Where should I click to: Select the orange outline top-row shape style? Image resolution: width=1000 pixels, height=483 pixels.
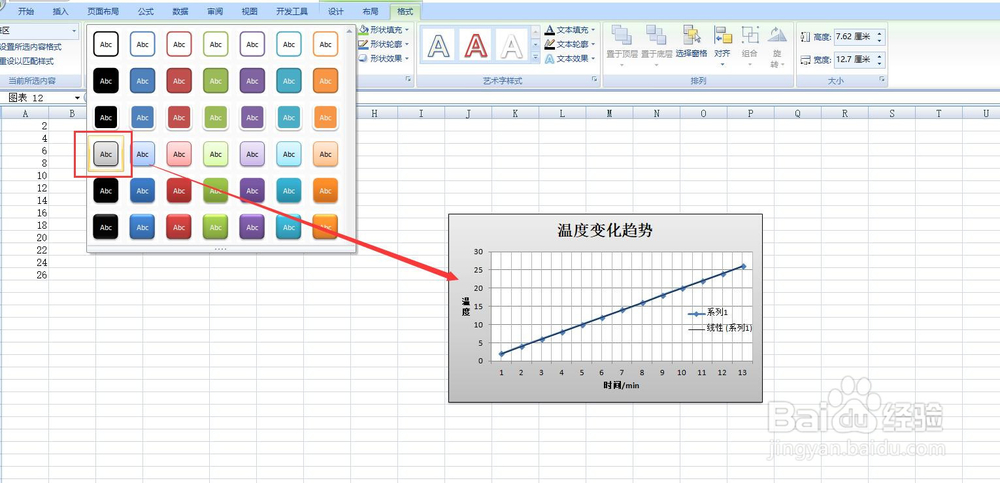[325, 44]
